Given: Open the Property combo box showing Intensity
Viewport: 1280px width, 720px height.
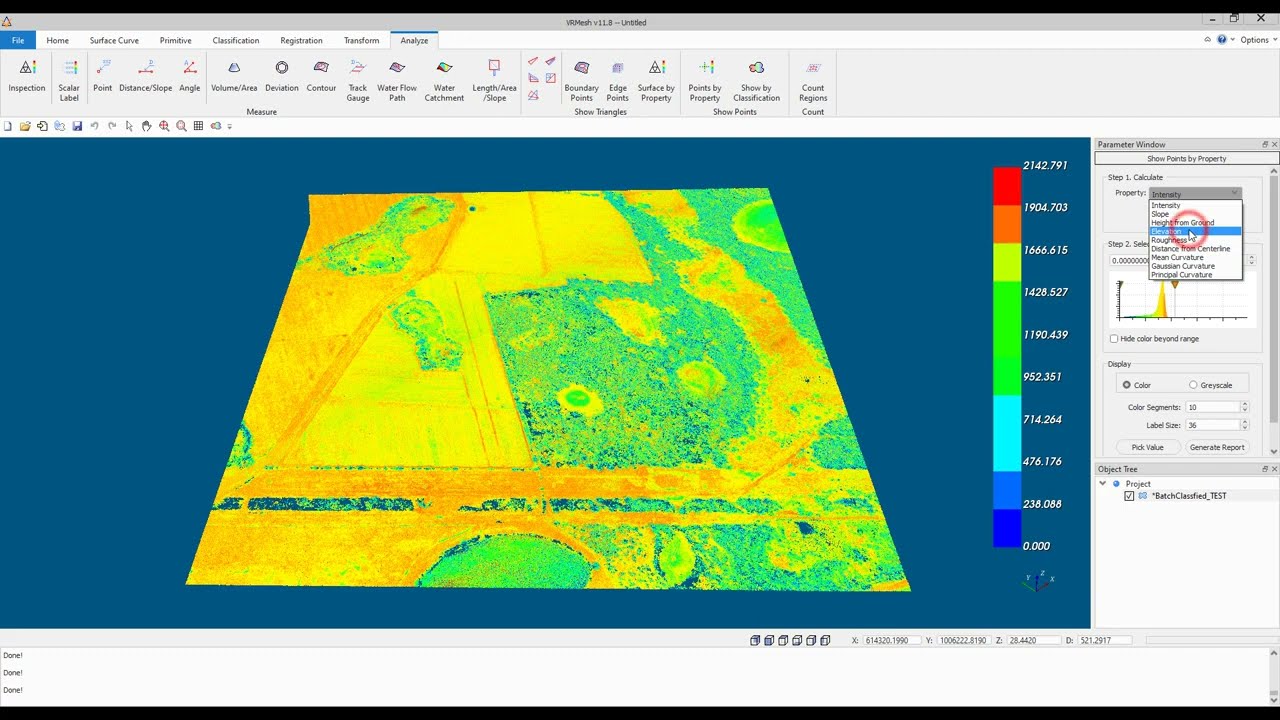Looking at the screenshot, I should tap(1195, 194).
